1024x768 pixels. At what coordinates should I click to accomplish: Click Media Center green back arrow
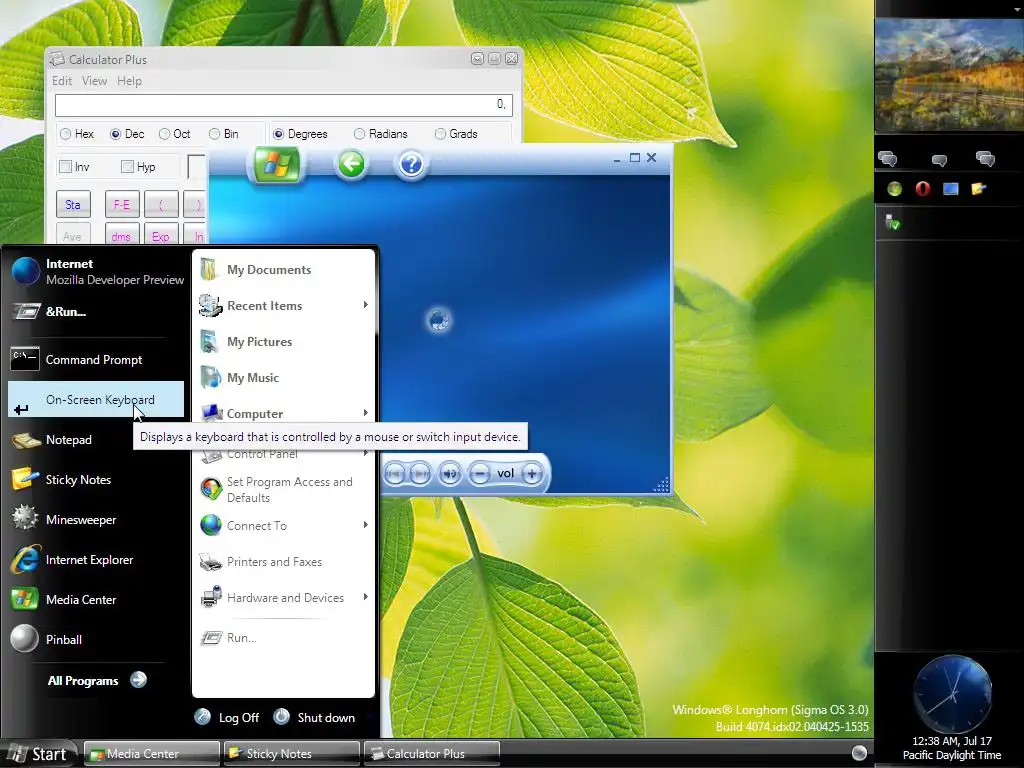[x=351, y=163]
